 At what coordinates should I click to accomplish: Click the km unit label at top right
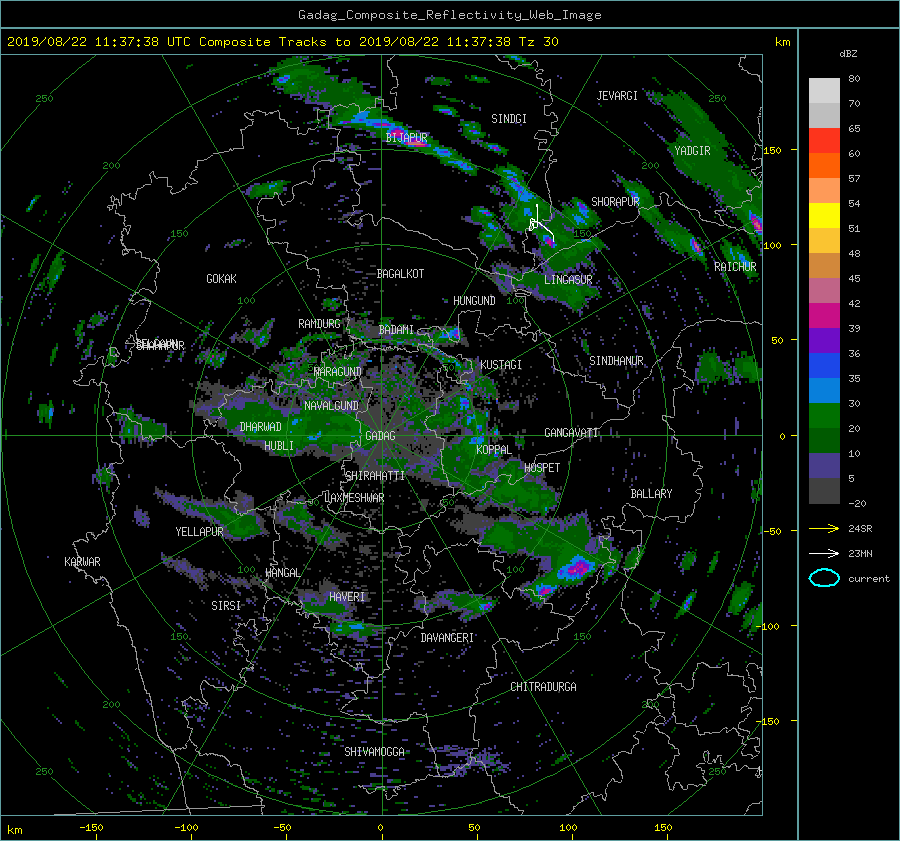click(x=782, y=42)
